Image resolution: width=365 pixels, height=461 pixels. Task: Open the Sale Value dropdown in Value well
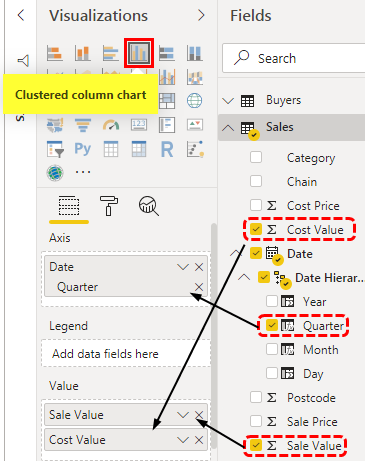click(x=183, y=415)
